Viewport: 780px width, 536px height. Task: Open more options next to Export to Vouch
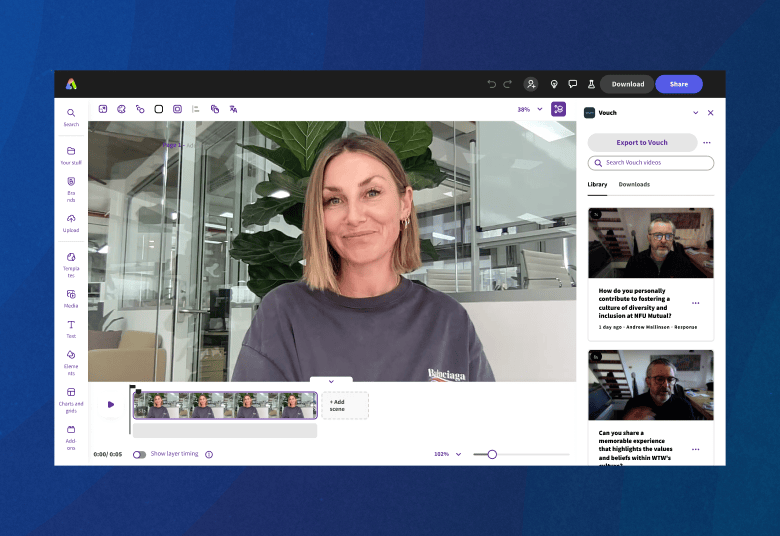pos(706,143)
